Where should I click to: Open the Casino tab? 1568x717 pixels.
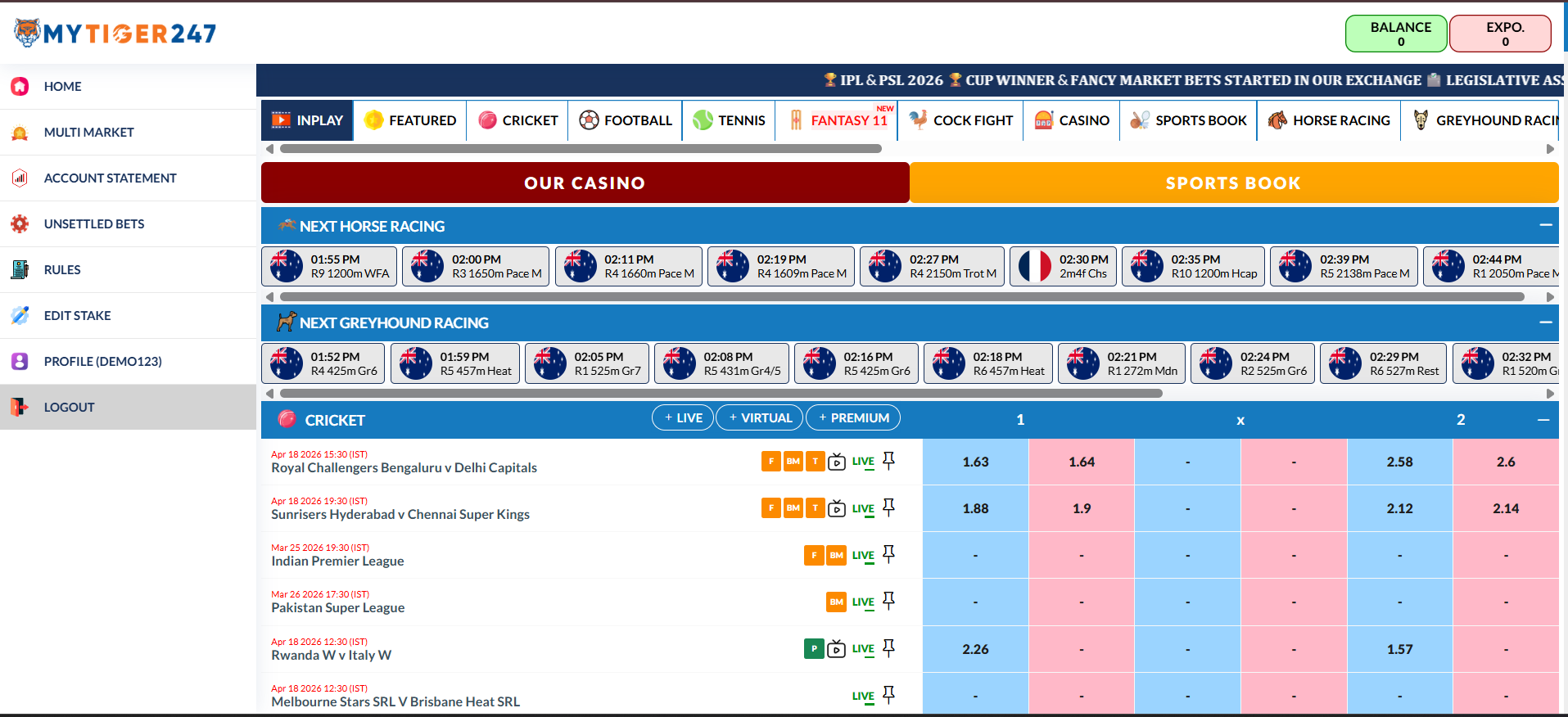coord(1072,120)
